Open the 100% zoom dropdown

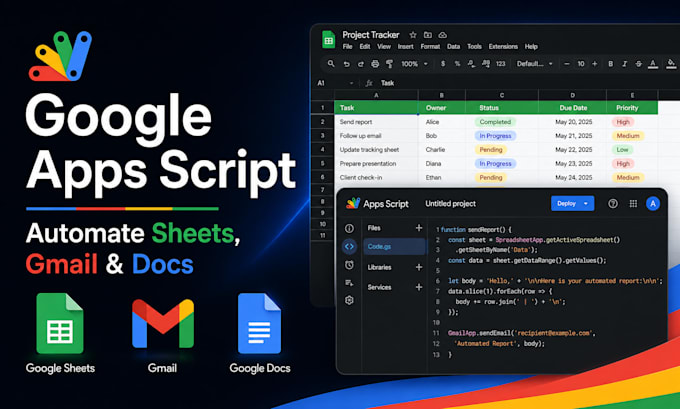pos(414,64)
